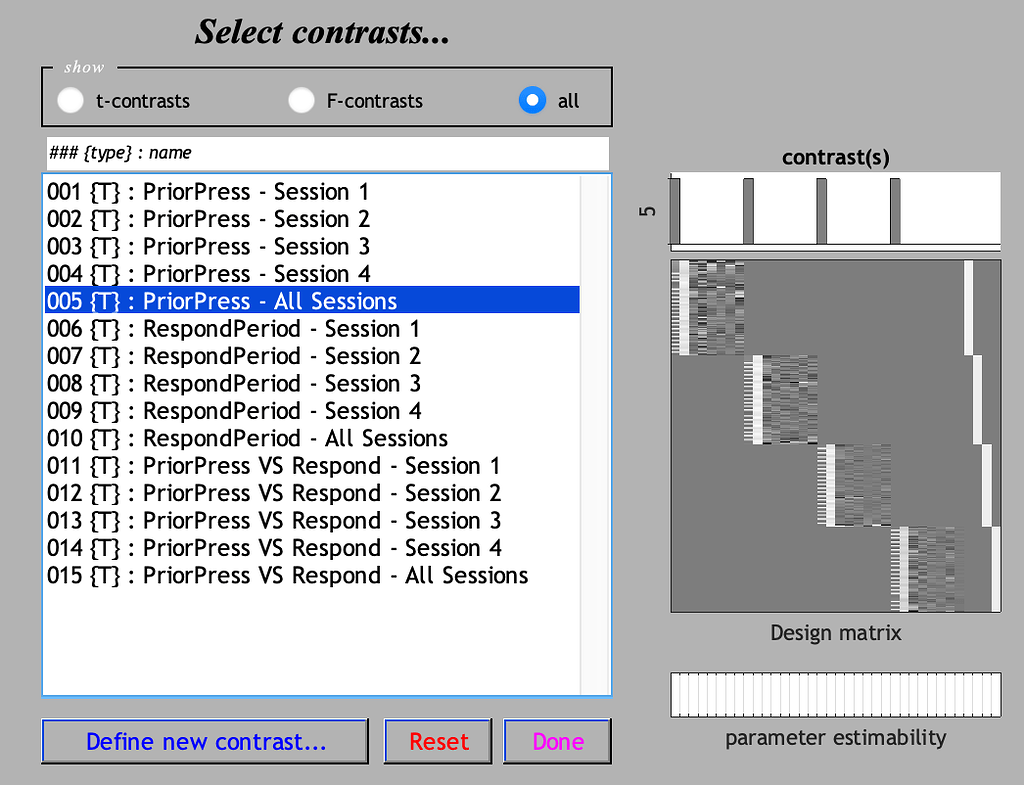The width and height of the screenshot is (1024, 785).
Task: Enable the all contrasts filter
Action: point(532,100)
